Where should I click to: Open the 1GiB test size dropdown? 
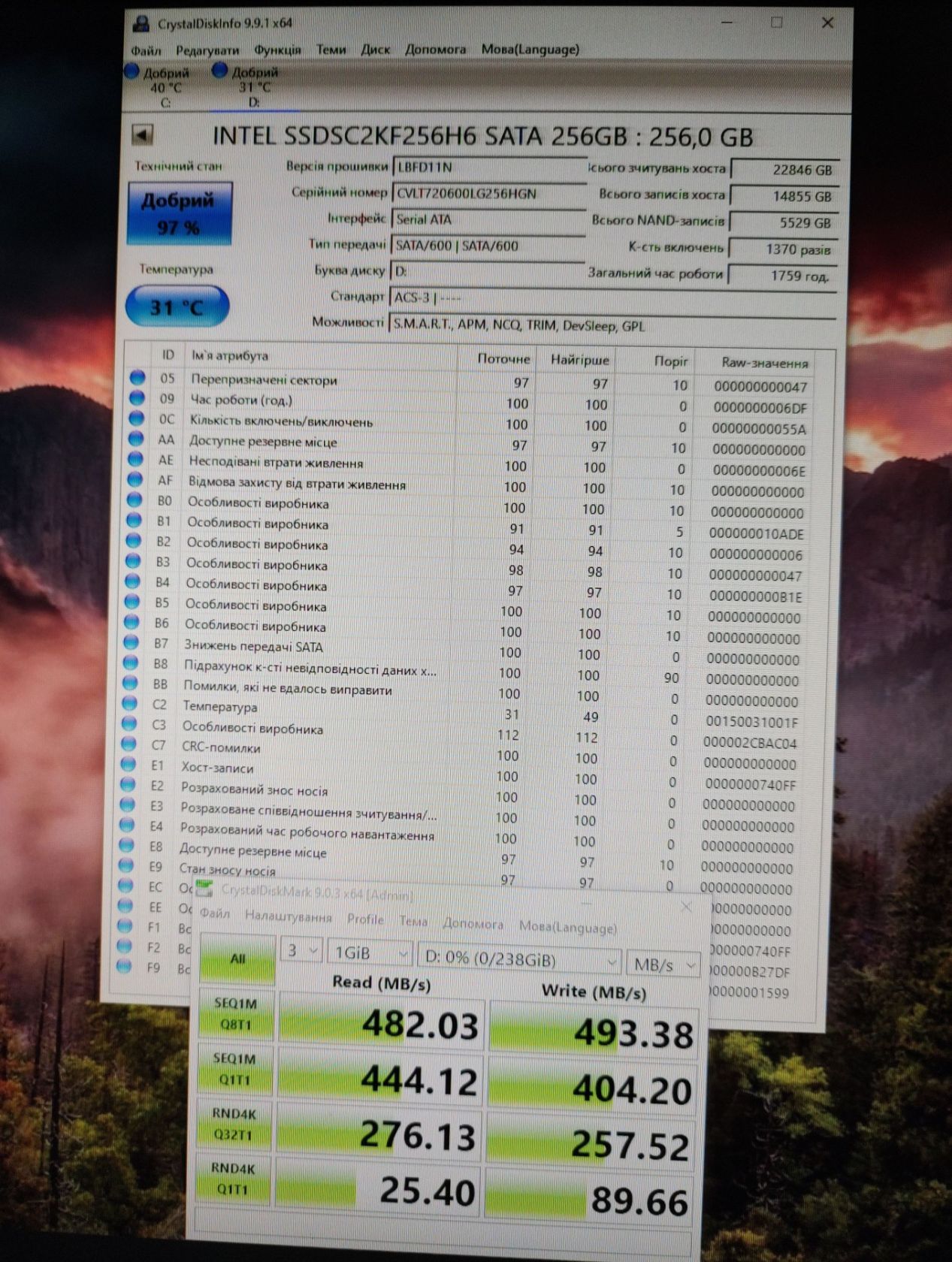[x=370, y=953]
